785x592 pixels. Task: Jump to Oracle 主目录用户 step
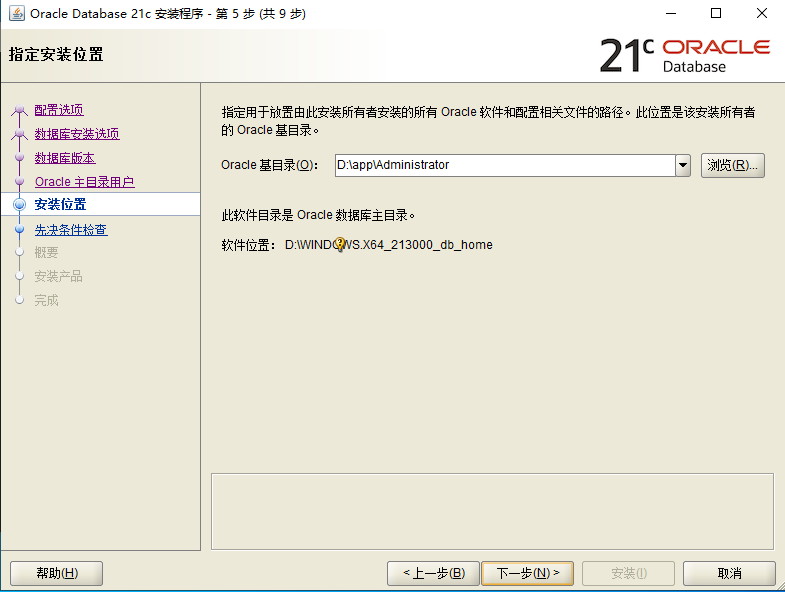click(85, 182)
